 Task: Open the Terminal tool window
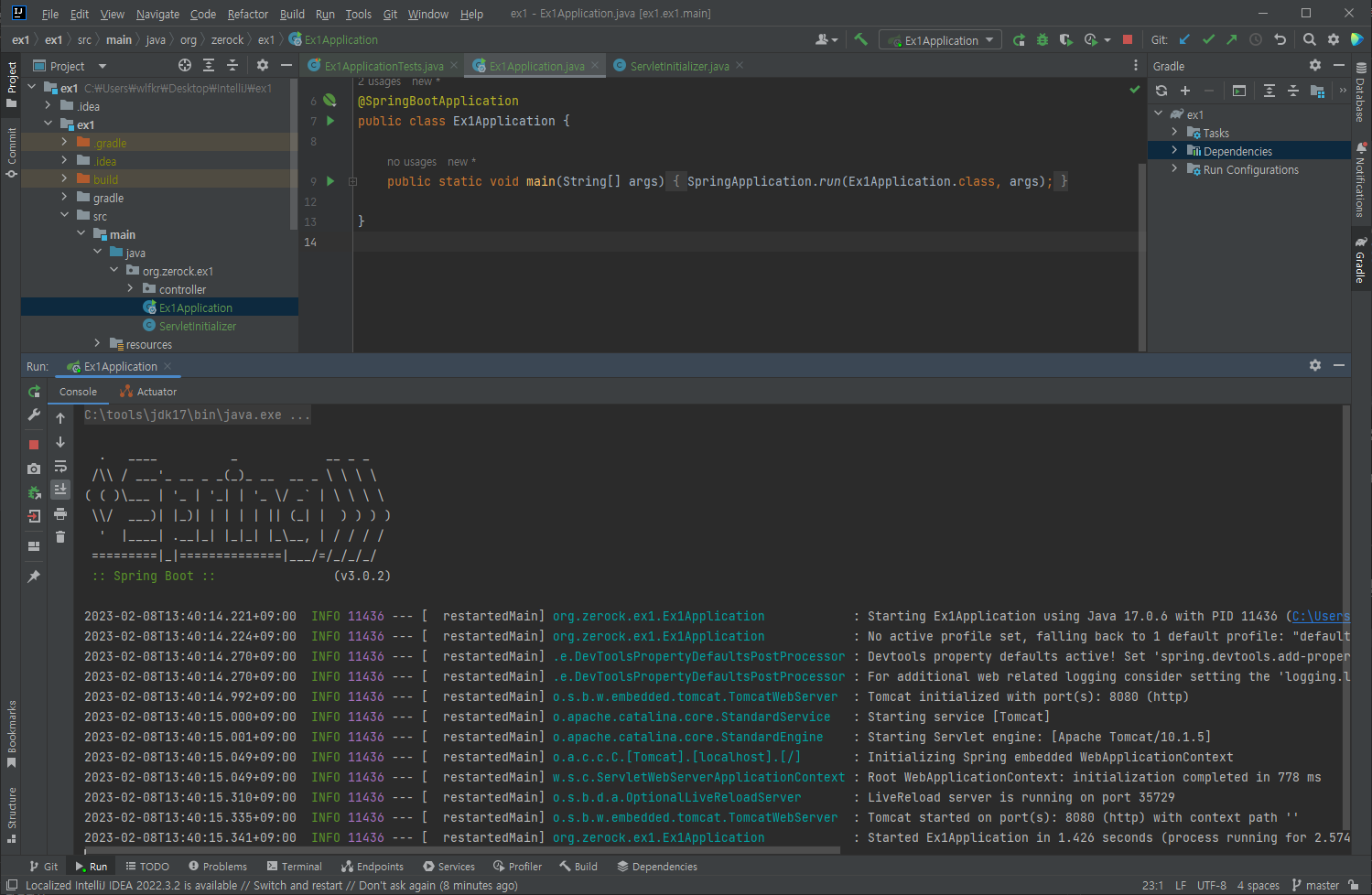294,867
